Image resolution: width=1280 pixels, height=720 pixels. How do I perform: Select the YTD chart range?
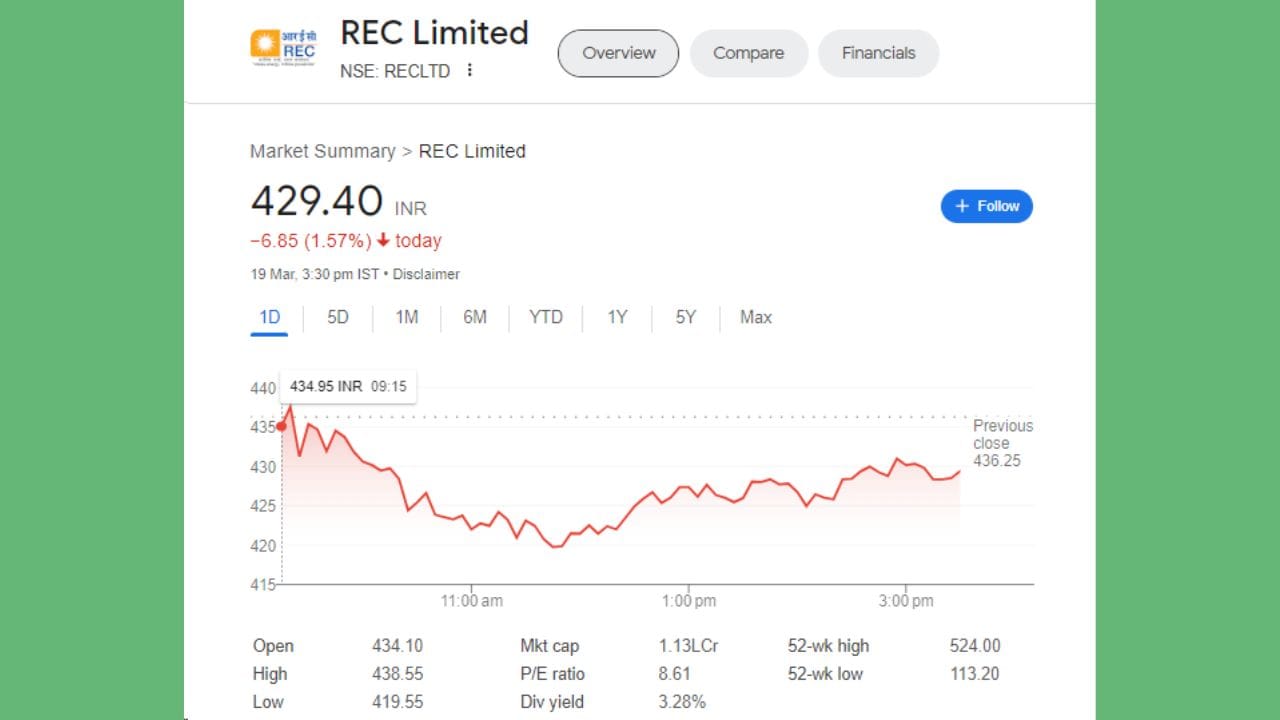point(545,317)
